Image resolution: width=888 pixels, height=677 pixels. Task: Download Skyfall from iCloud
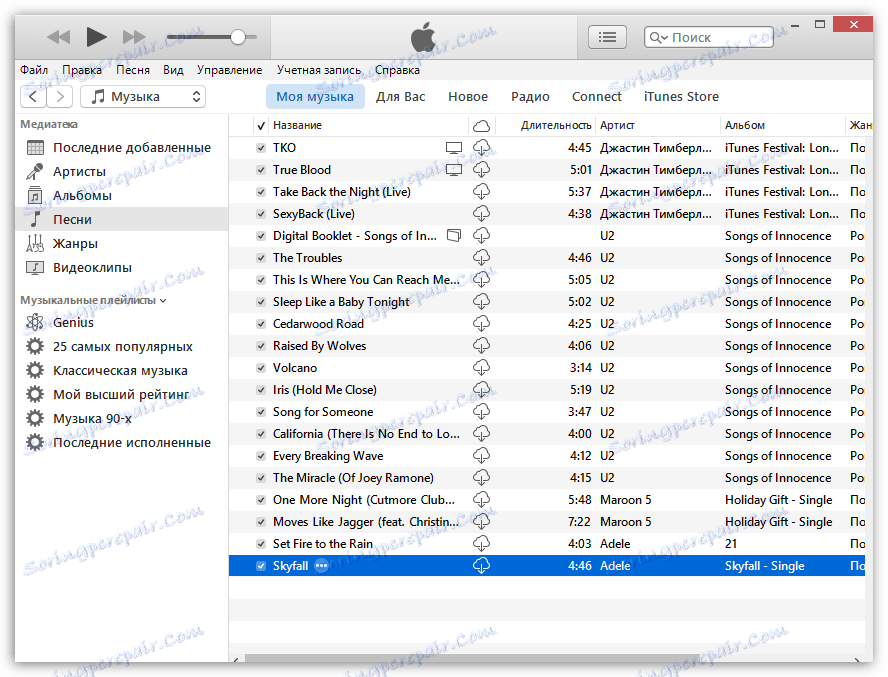[481, 566]
